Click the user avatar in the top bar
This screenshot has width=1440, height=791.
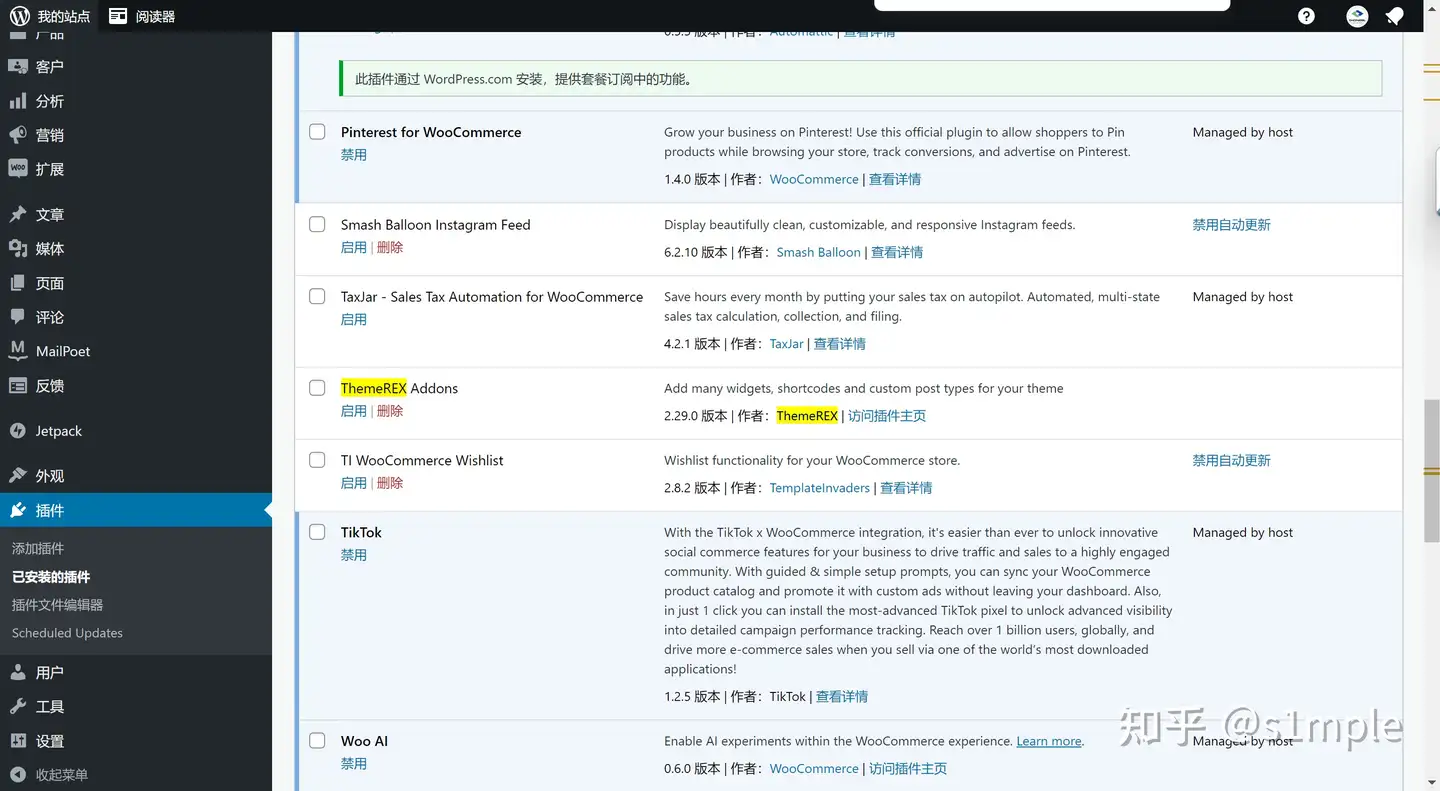pos(1357,16)
